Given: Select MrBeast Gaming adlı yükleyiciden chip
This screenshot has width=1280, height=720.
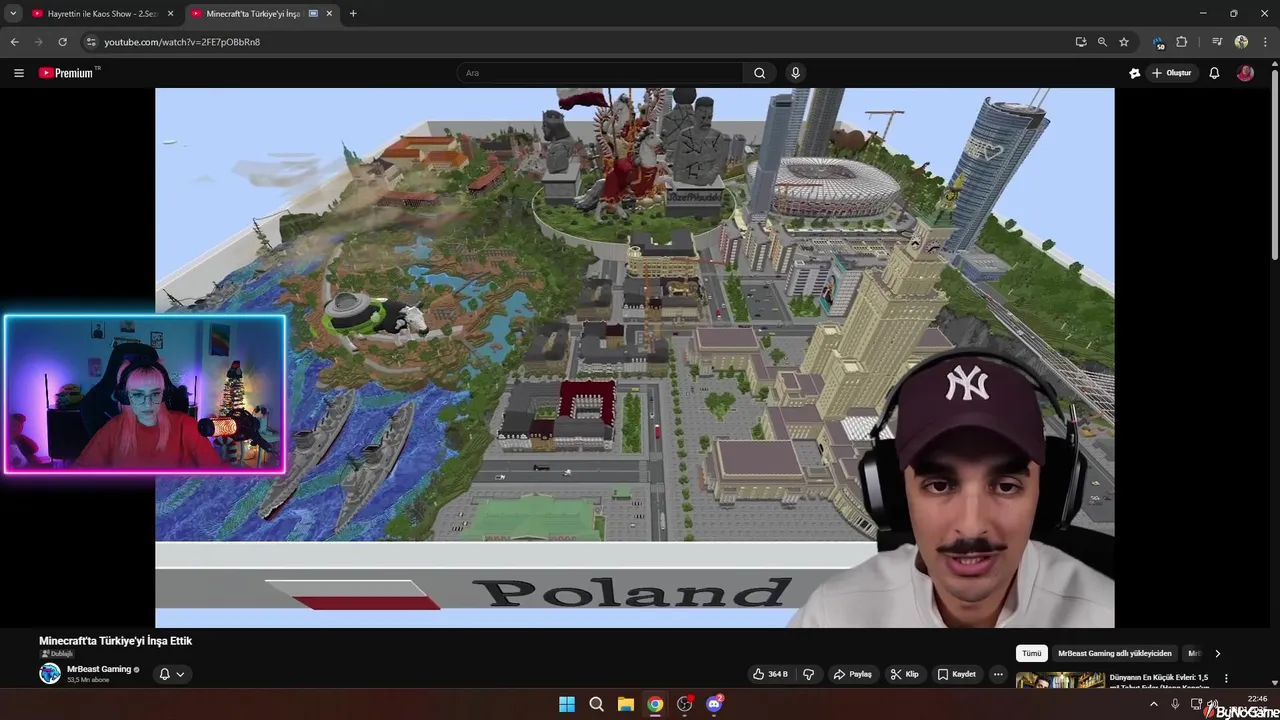Looking at the screenshot, I should (1115, 653).
